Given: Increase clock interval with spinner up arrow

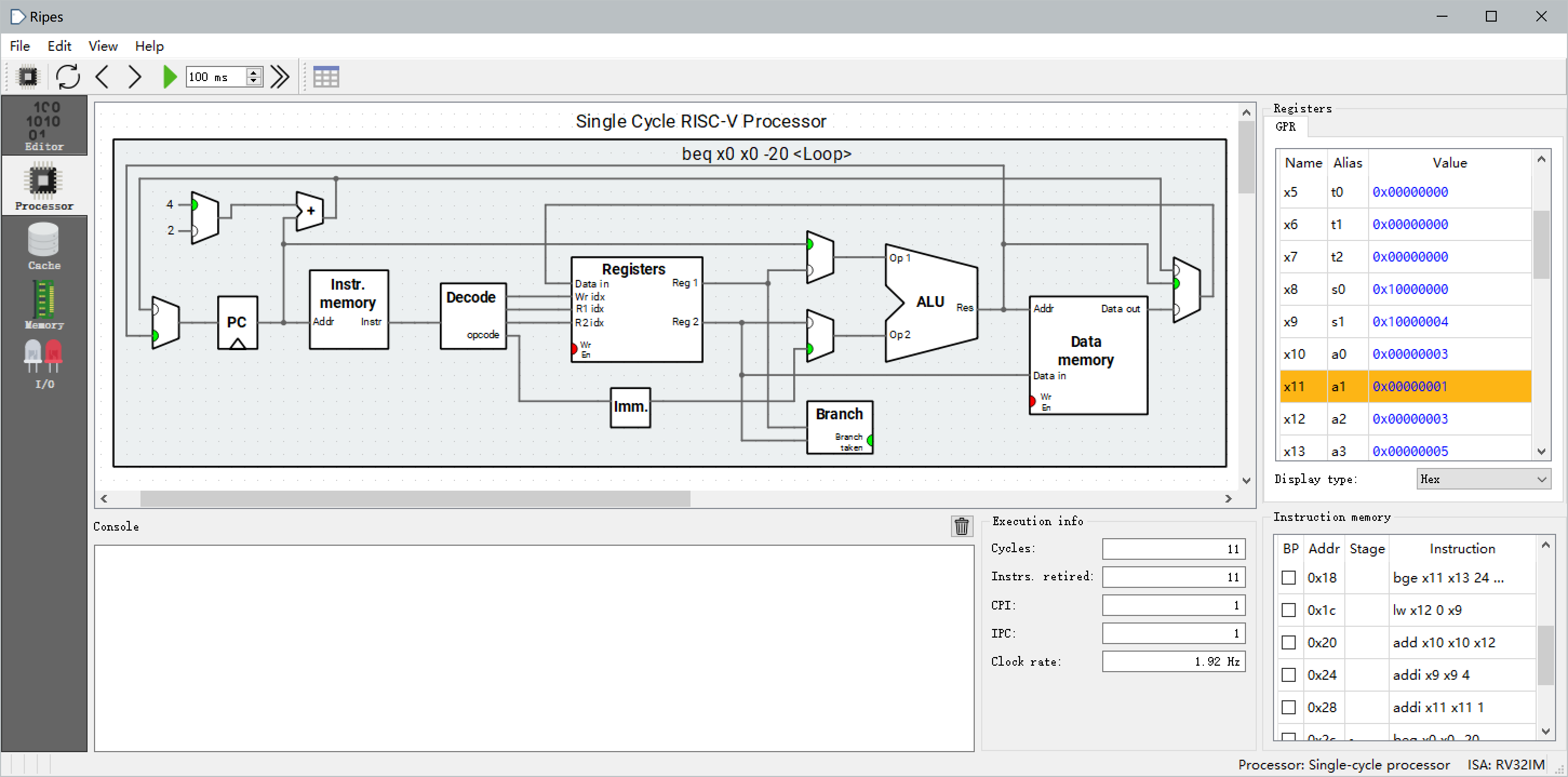Looking at the screenshot, I should click(254, 72).
